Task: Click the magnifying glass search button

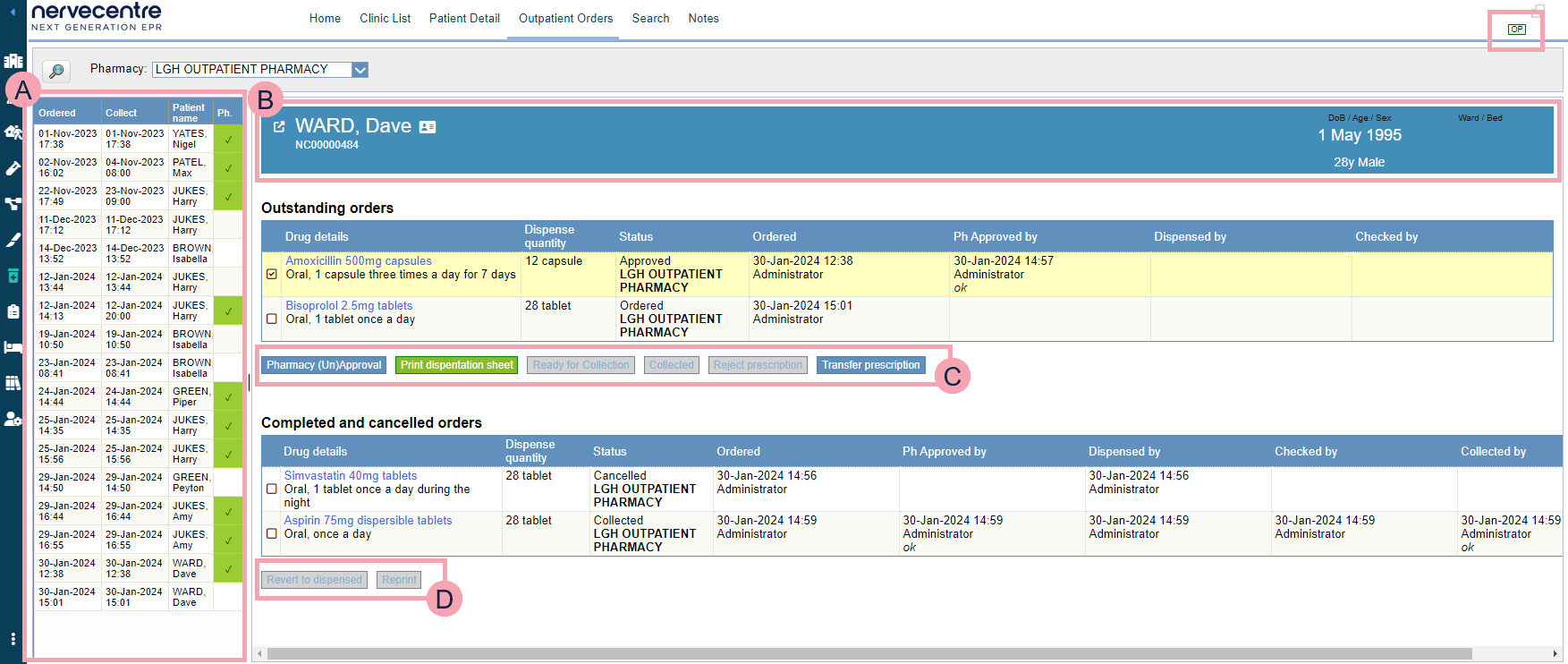Action: coord(55,71)
